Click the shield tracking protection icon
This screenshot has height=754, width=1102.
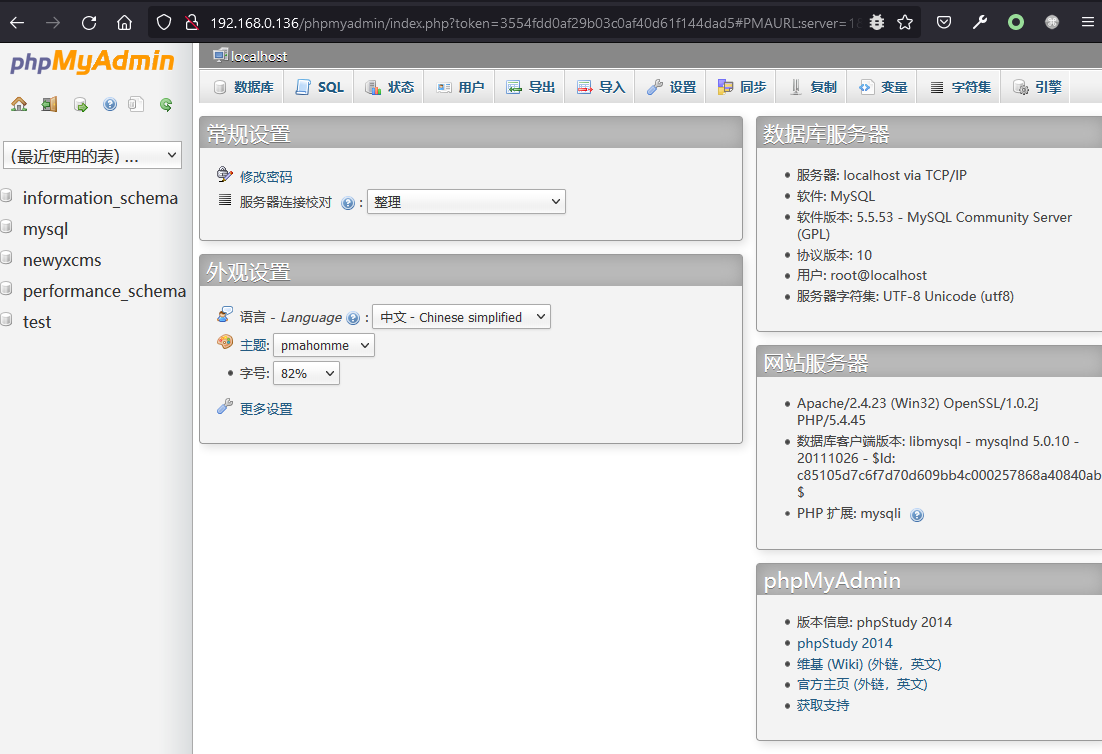164,22
